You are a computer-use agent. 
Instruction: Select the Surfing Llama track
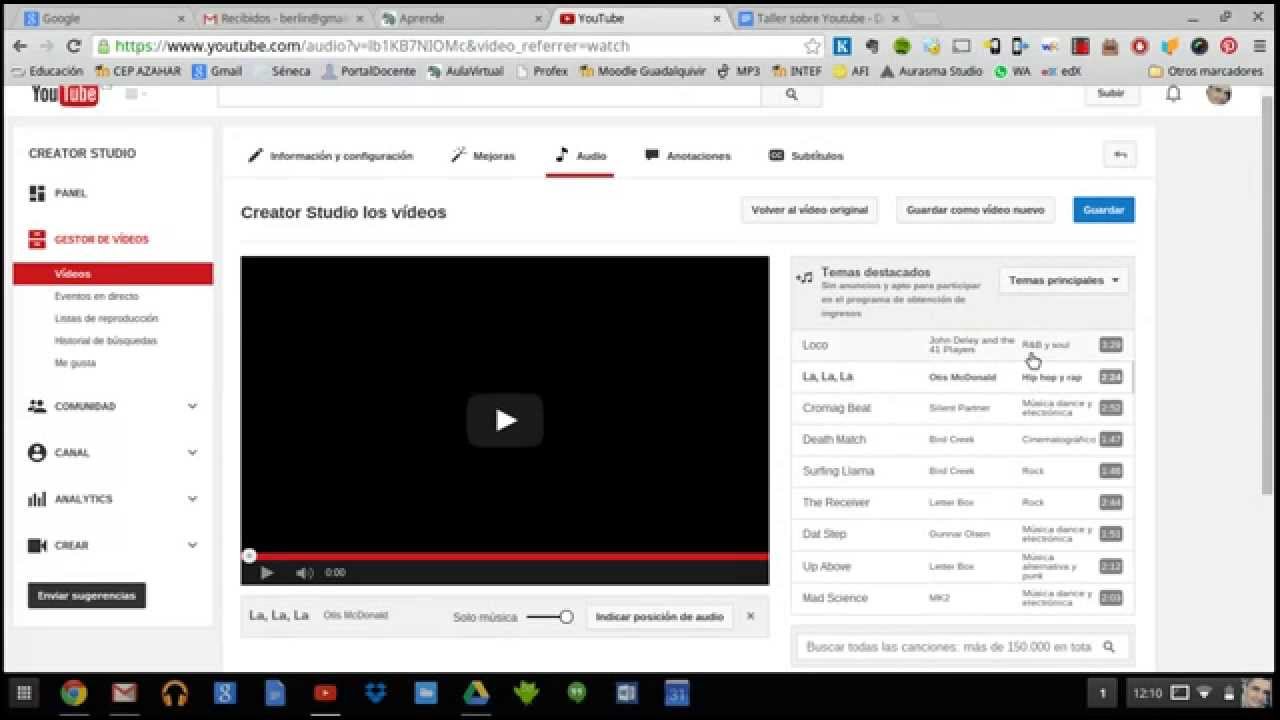tap(960, 471)
